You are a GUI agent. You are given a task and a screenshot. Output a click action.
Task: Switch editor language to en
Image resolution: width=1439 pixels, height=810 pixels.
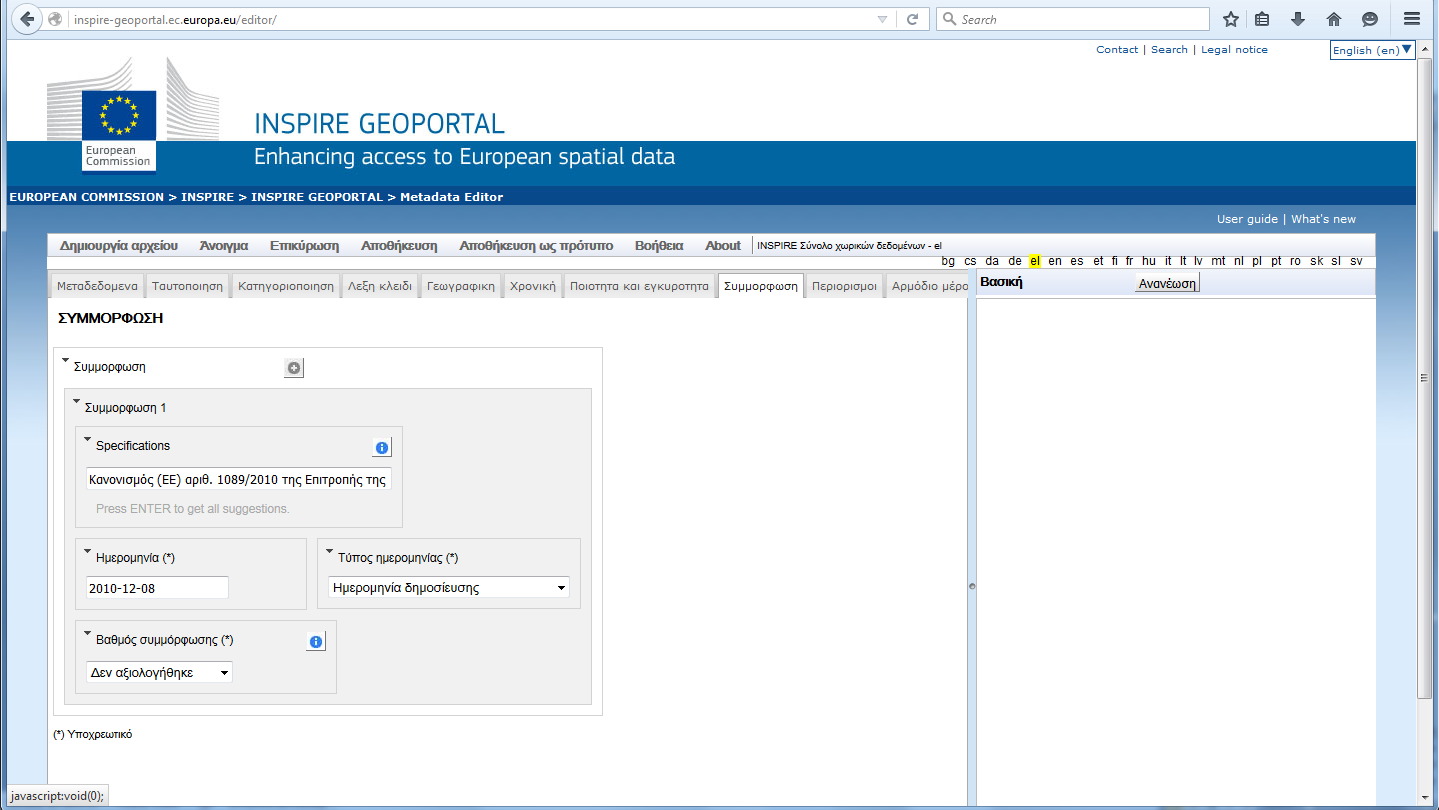(x=1055, y=261)
